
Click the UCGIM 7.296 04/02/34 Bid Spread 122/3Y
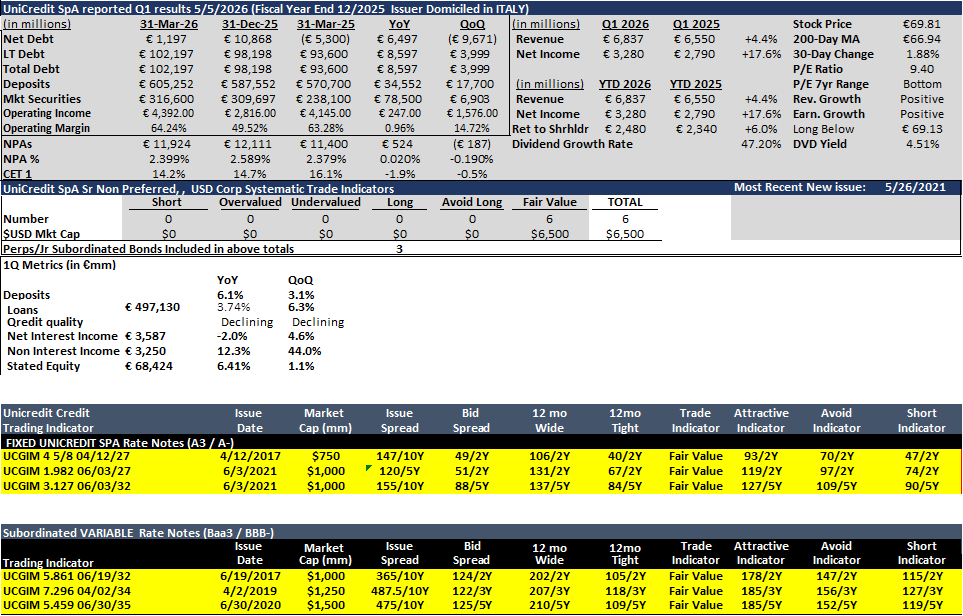[x=472, y=590]
